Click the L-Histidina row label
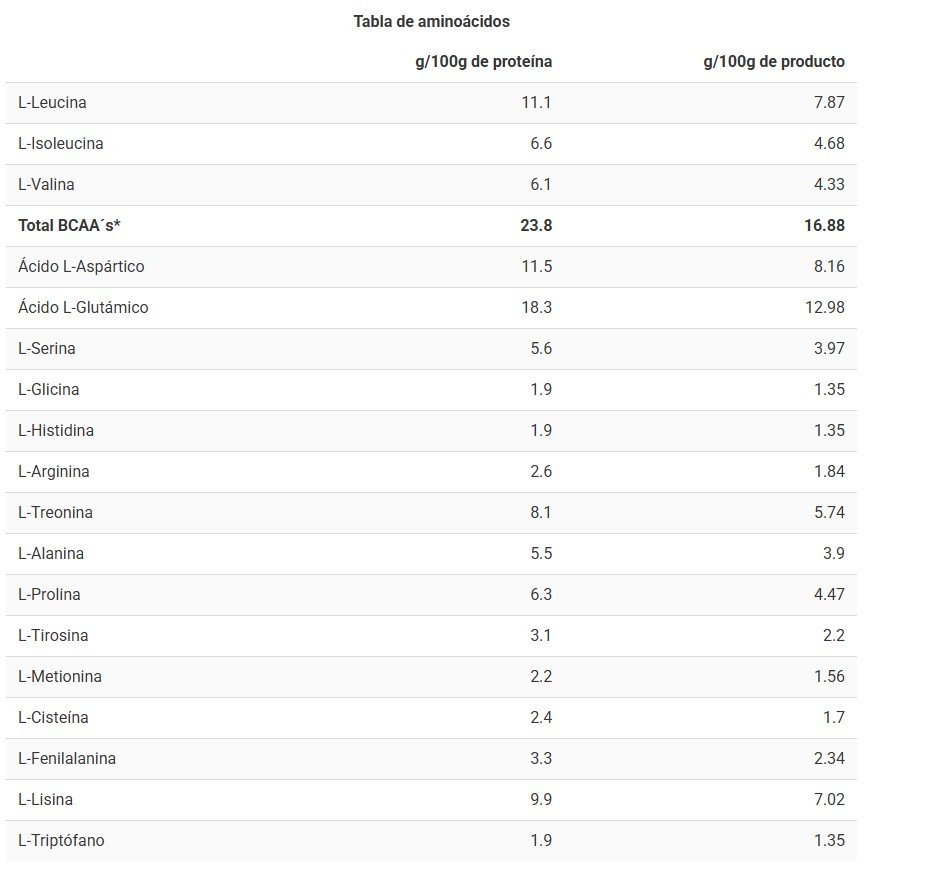 point(54,431)
